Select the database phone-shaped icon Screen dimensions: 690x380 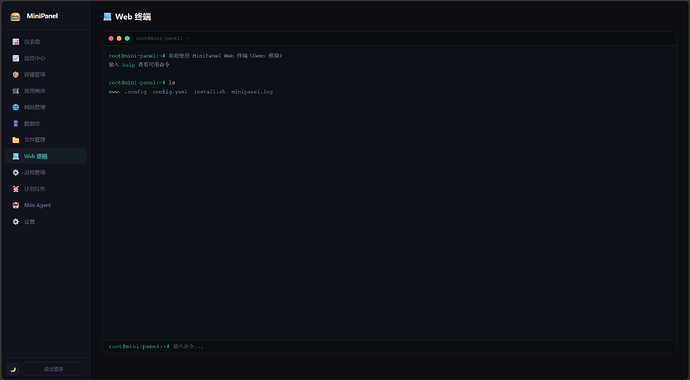(16, 124)
